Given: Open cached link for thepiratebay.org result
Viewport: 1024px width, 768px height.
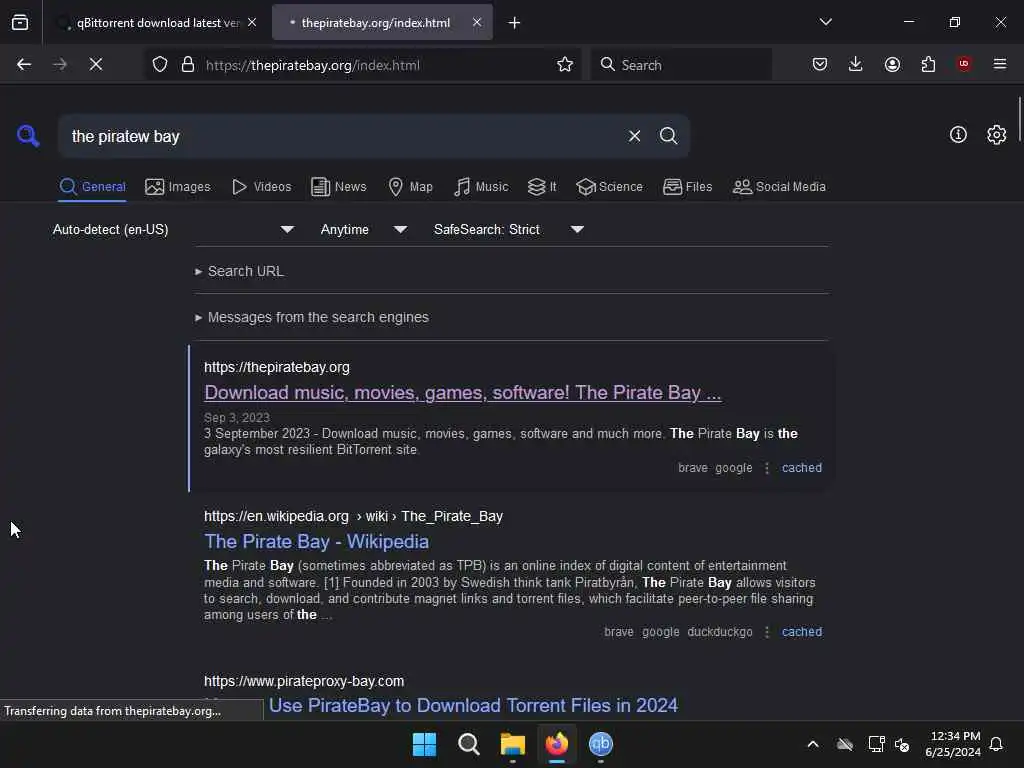Looking at the screenshot, I should [802, 468].
